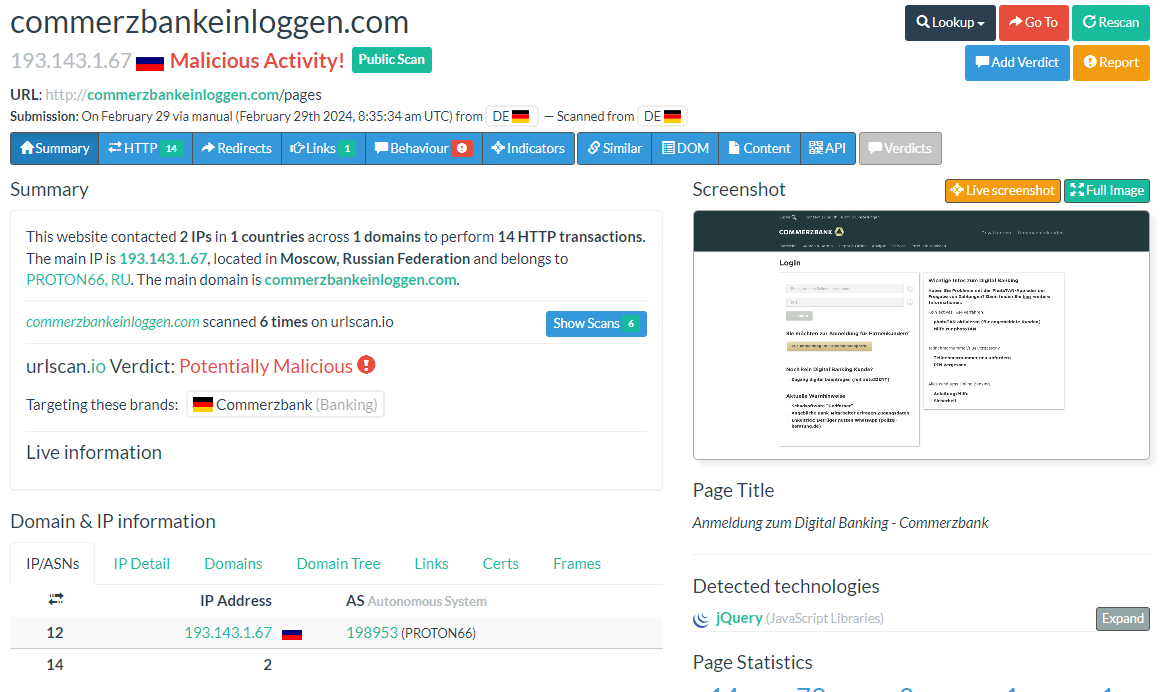Click the Russian flag in the IP table row

[x=292, y=634]
